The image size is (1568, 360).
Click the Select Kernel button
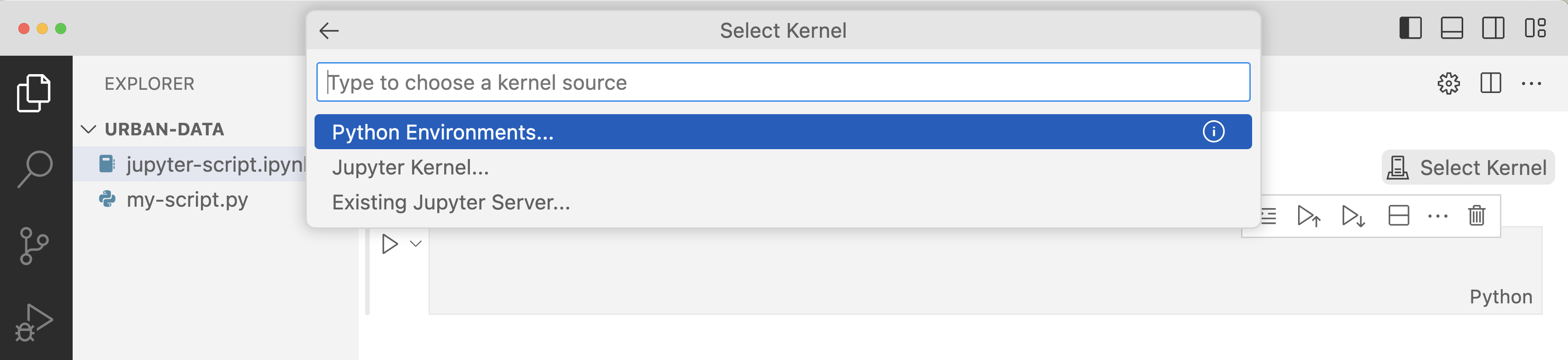[1468, 167]
